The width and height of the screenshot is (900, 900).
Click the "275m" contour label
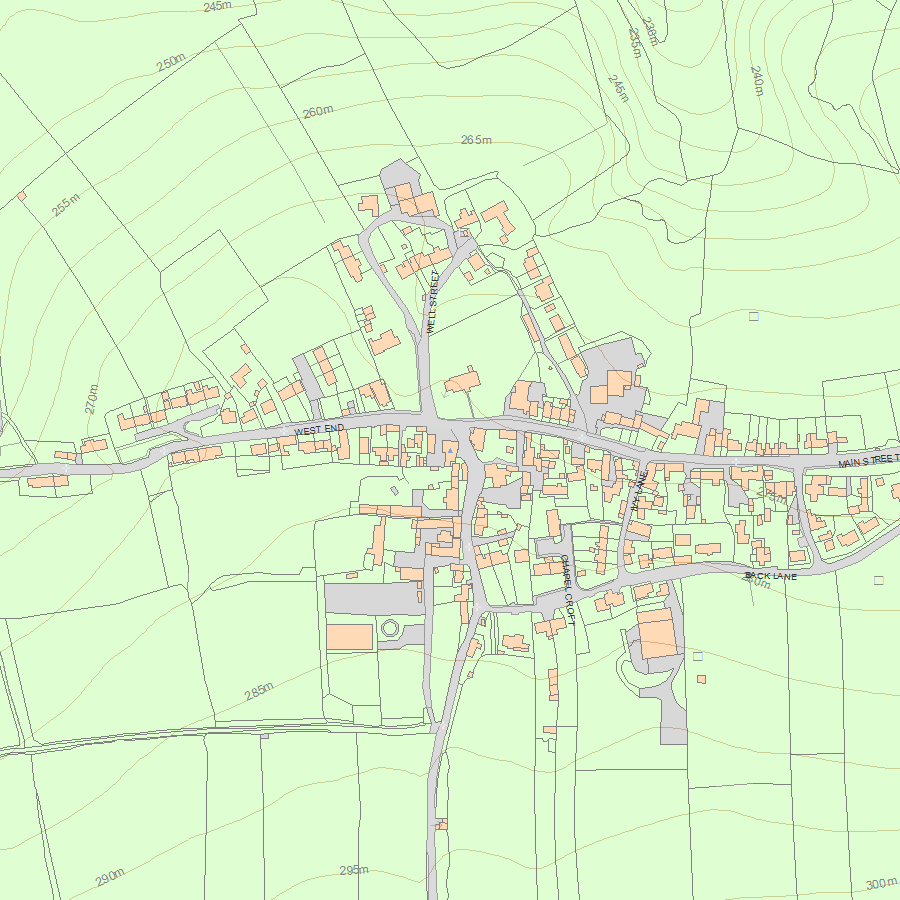click(773, 496)
